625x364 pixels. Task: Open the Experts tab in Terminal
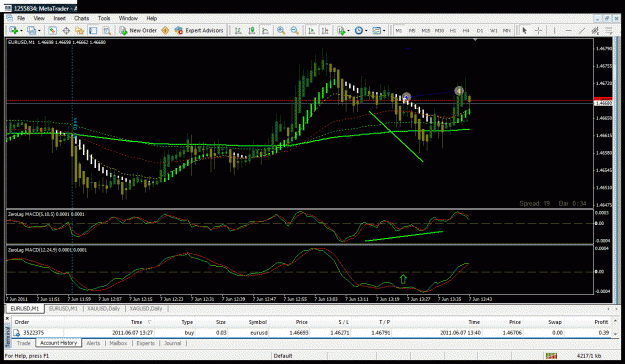coord(145,343)
